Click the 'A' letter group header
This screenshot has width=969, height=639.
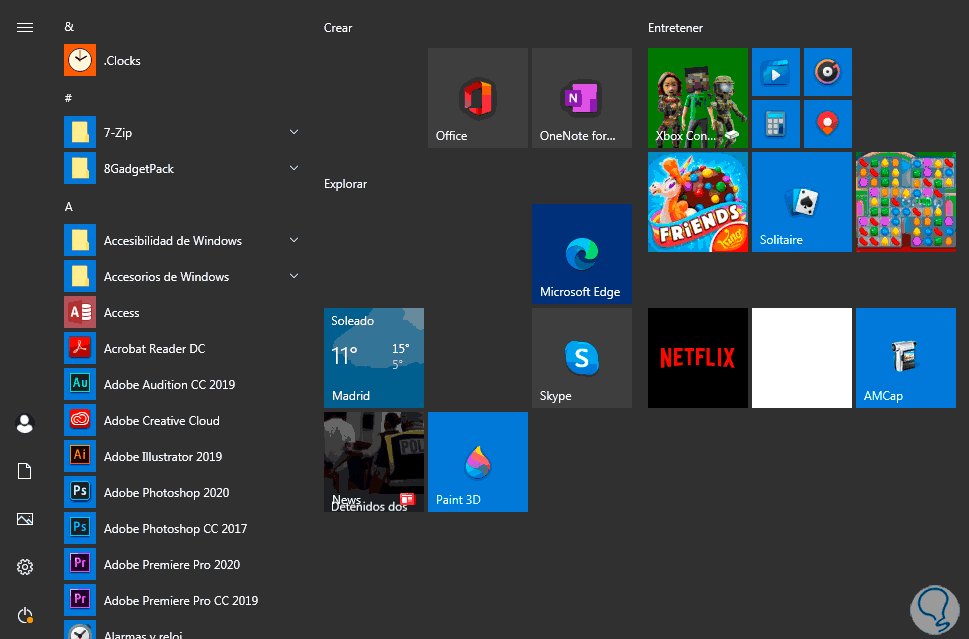pyautogui.click(x=69, y=206)
